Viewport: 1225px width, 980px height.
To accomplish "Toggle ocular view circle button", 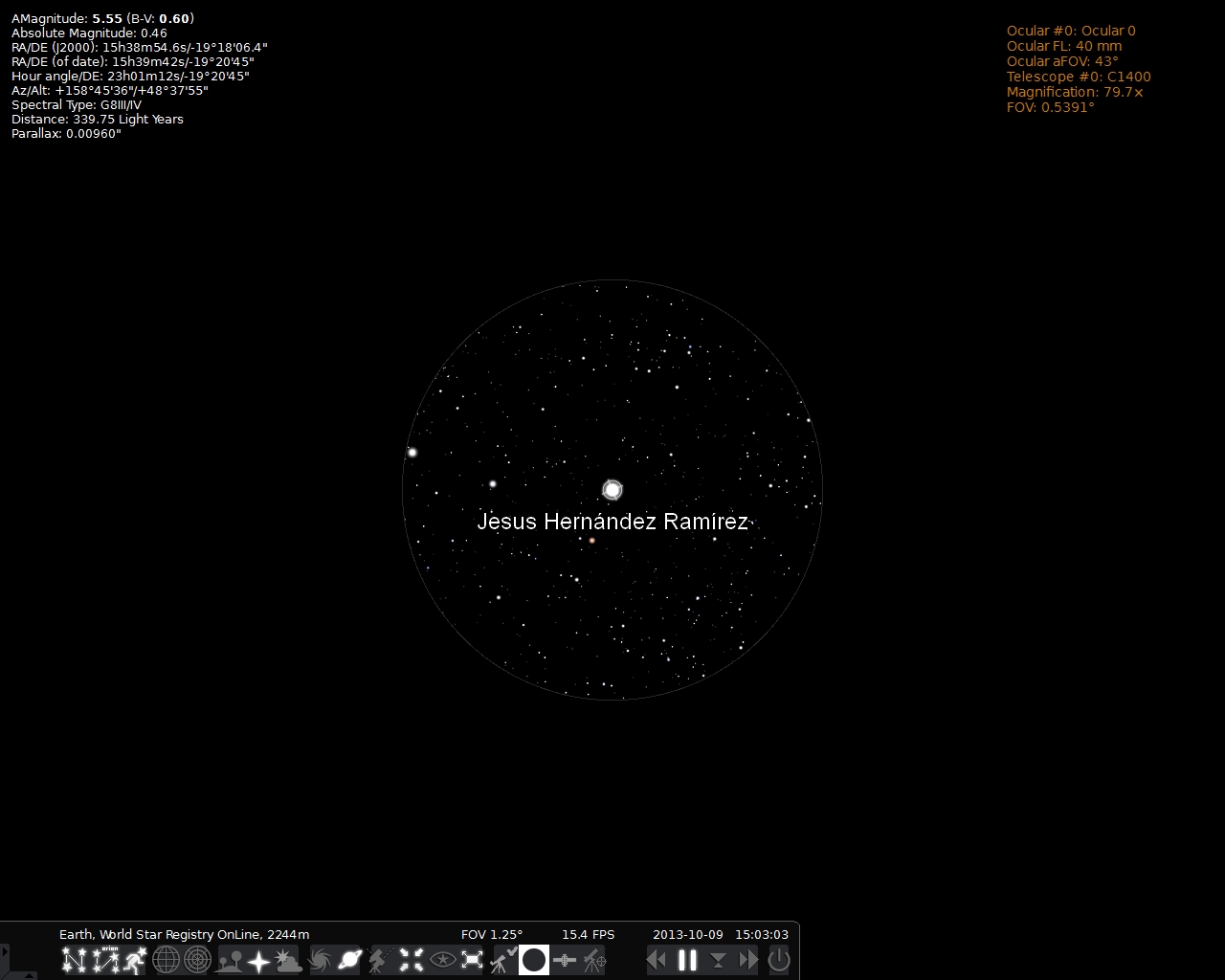I will (x=534, y=960).
